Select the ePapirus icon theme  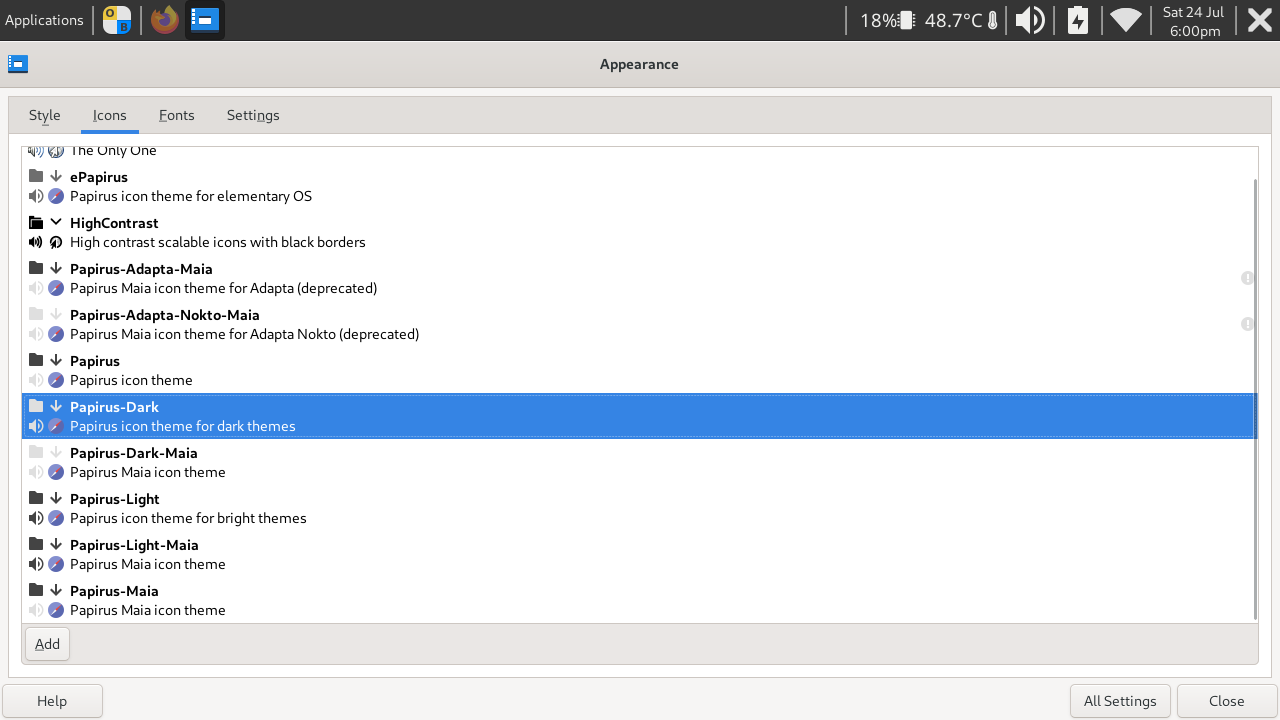[x=99, y=177]
